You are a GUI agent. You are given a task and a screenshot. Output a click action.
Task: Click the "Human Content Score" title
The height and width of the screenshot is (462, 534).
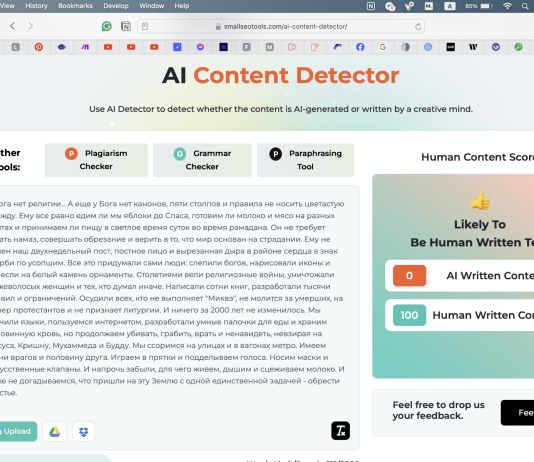pyautogui.click(x=477, y=157)
